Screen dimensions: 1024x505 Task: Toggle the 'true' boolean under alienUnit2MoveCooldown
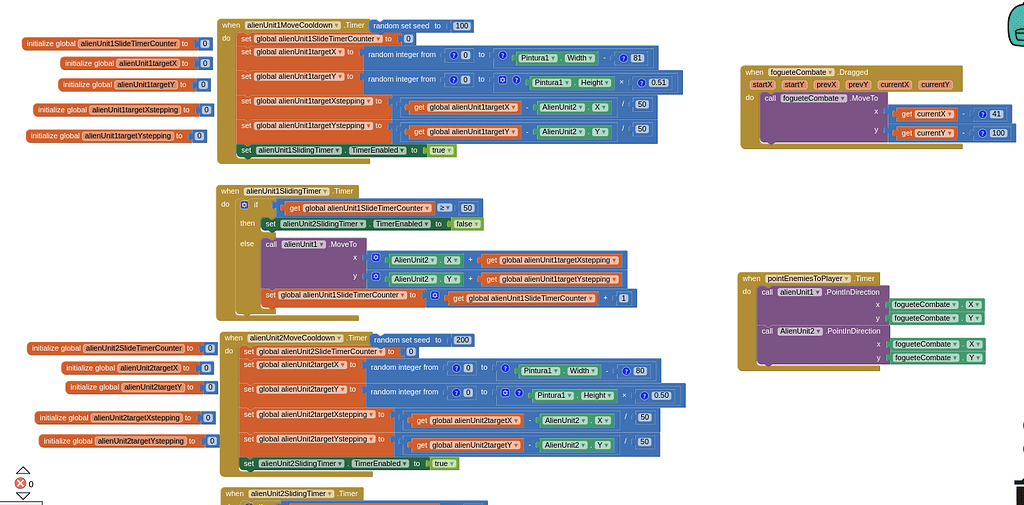click(444, 463)
